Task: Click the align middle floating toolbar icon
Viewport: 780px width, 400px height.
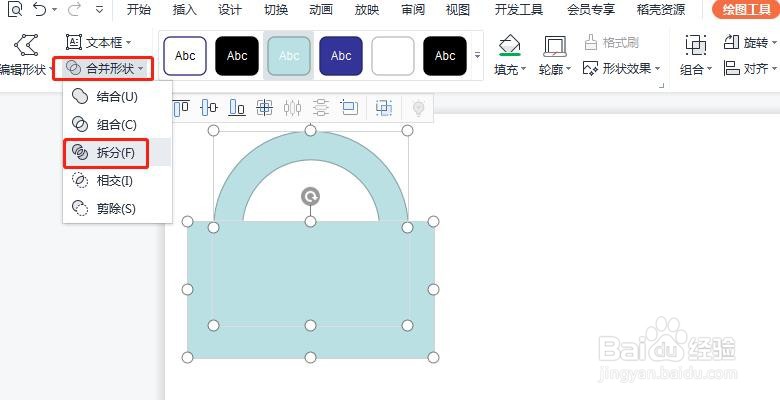Action: click(209, 107)
